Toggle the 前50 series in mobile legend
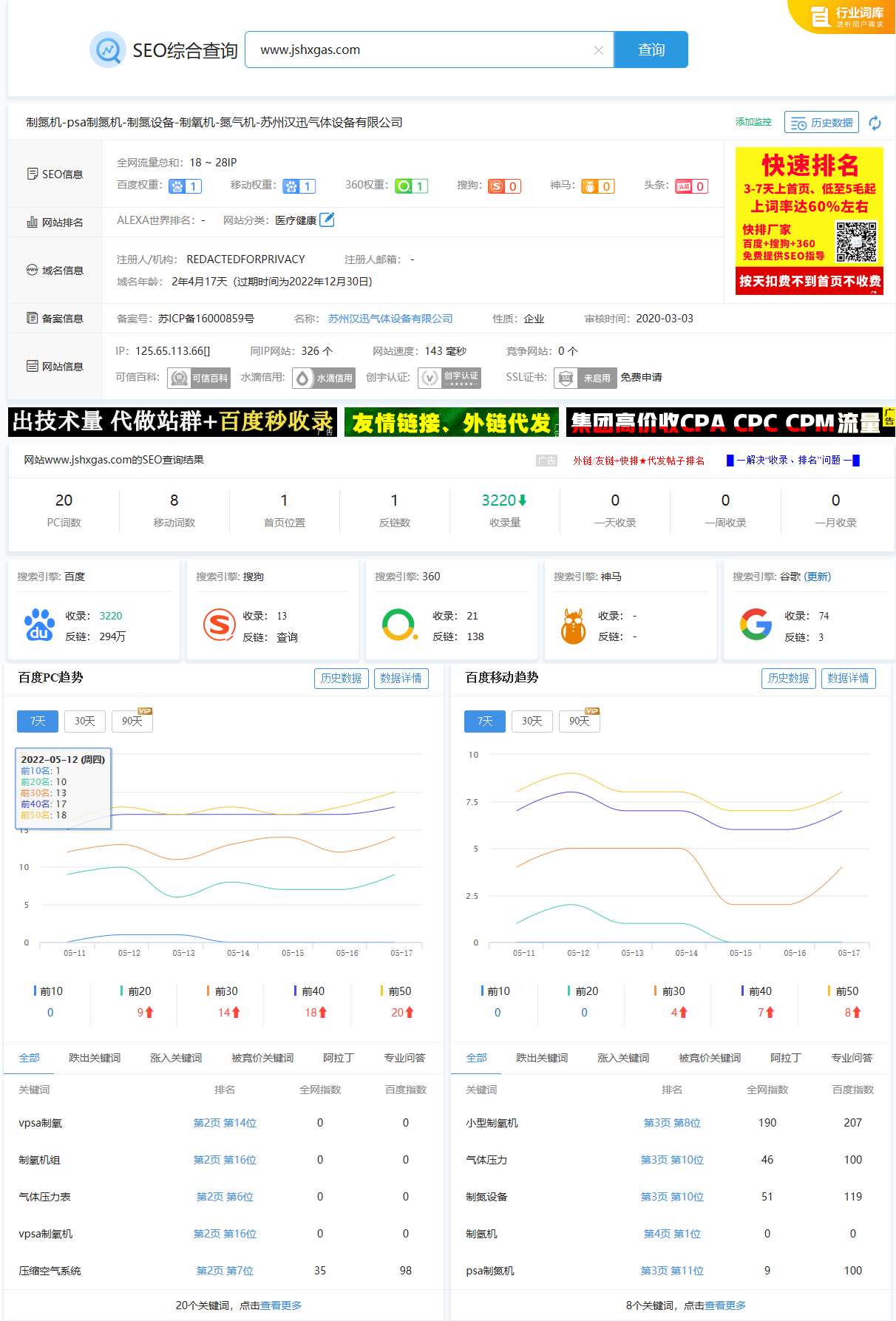The height and width of the screenshot is (1321, 896). tap(844, 991)
